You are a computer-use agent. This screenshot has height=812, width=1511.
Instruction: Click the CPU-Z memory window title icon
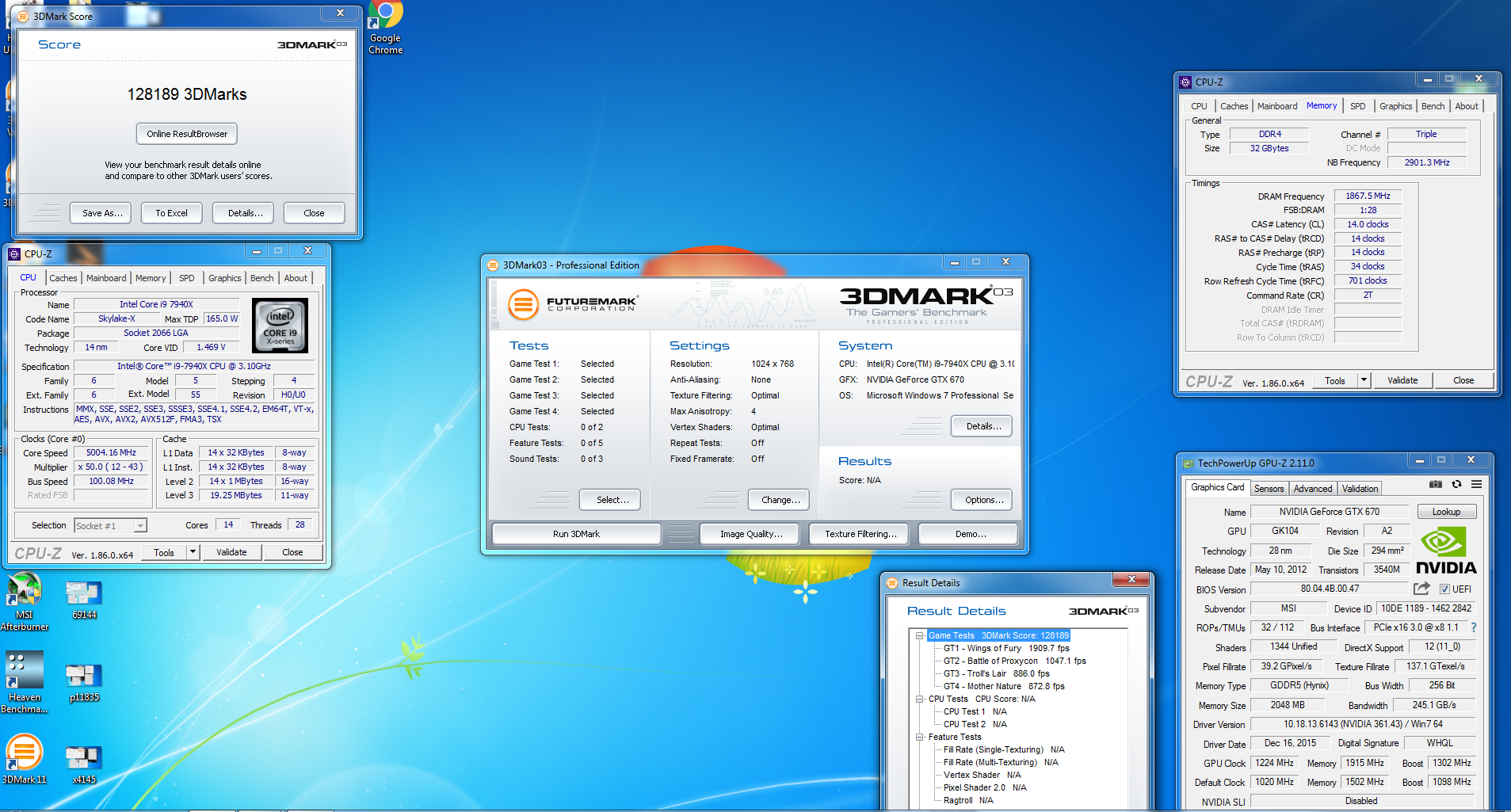pos(1185,82)
